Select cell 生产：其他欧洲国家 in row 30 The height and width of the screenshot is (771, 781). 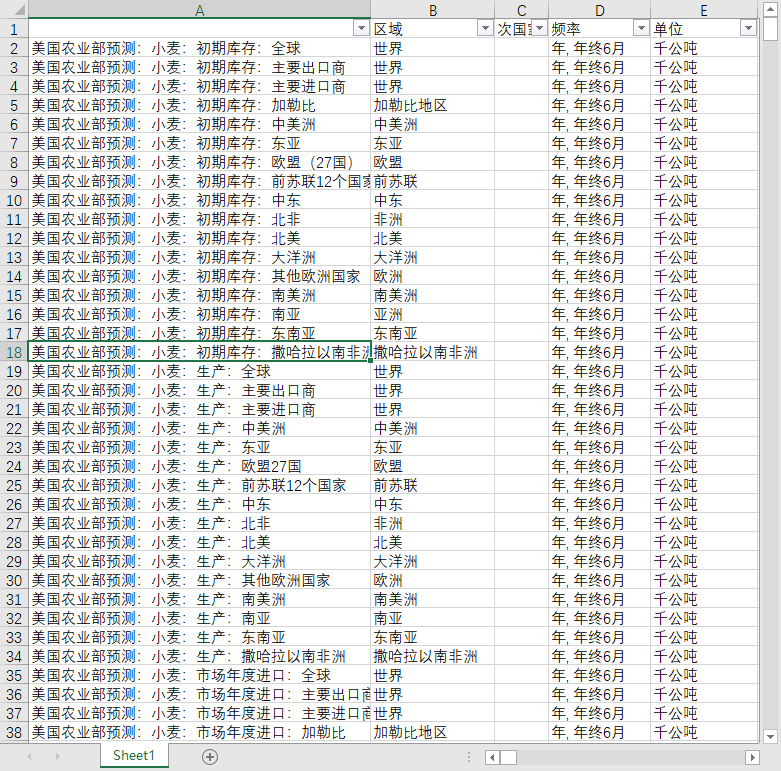point(199,580)
